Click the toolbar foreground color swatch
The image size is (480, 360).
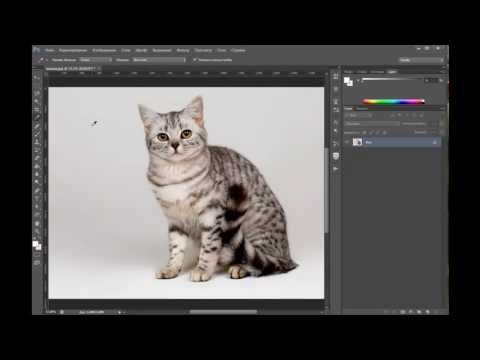pyautogui.click(x=35, y=244)
